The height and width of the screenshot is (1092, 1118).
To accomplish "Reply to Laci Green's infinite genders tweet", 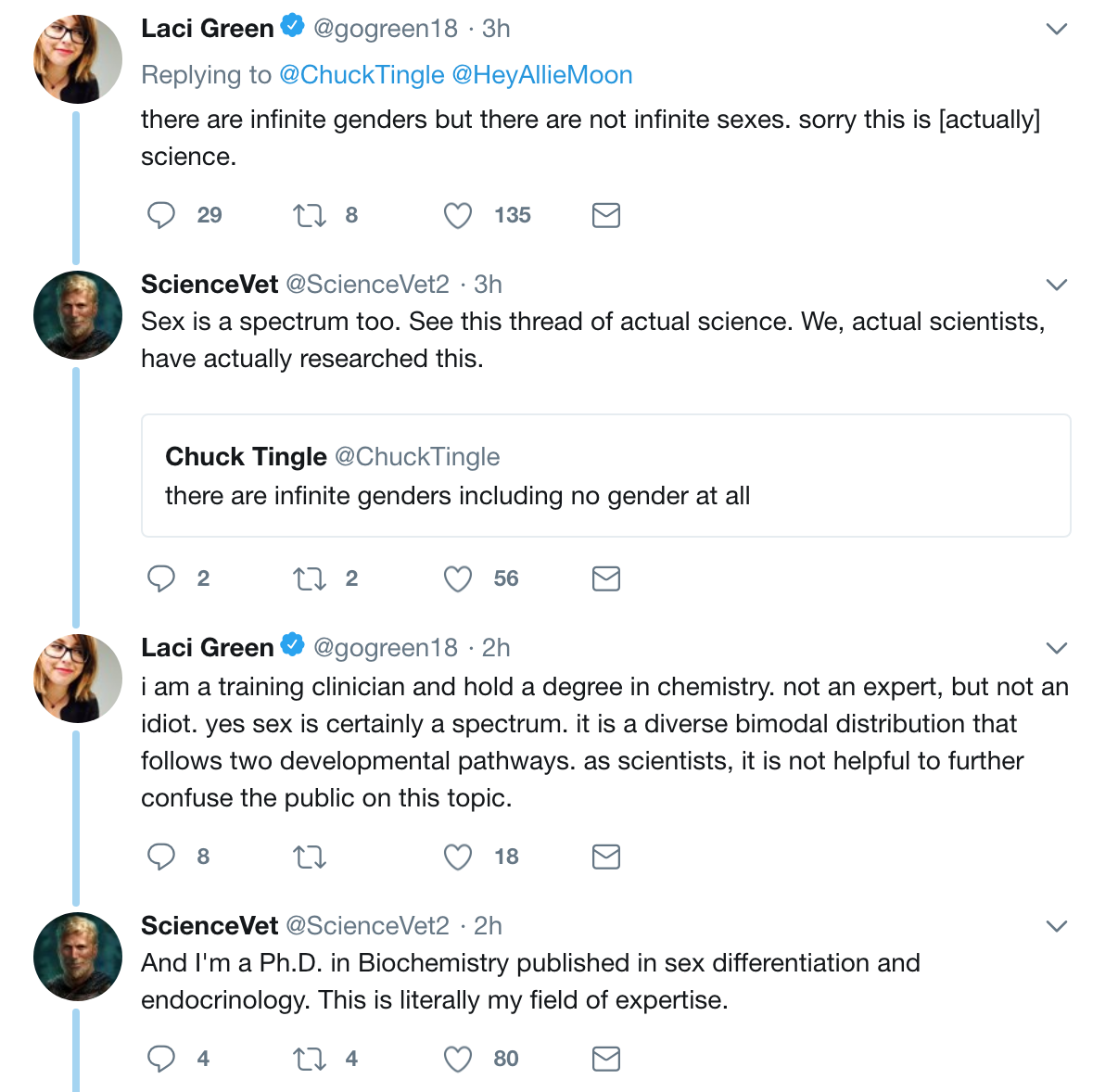I will point(161,215).
